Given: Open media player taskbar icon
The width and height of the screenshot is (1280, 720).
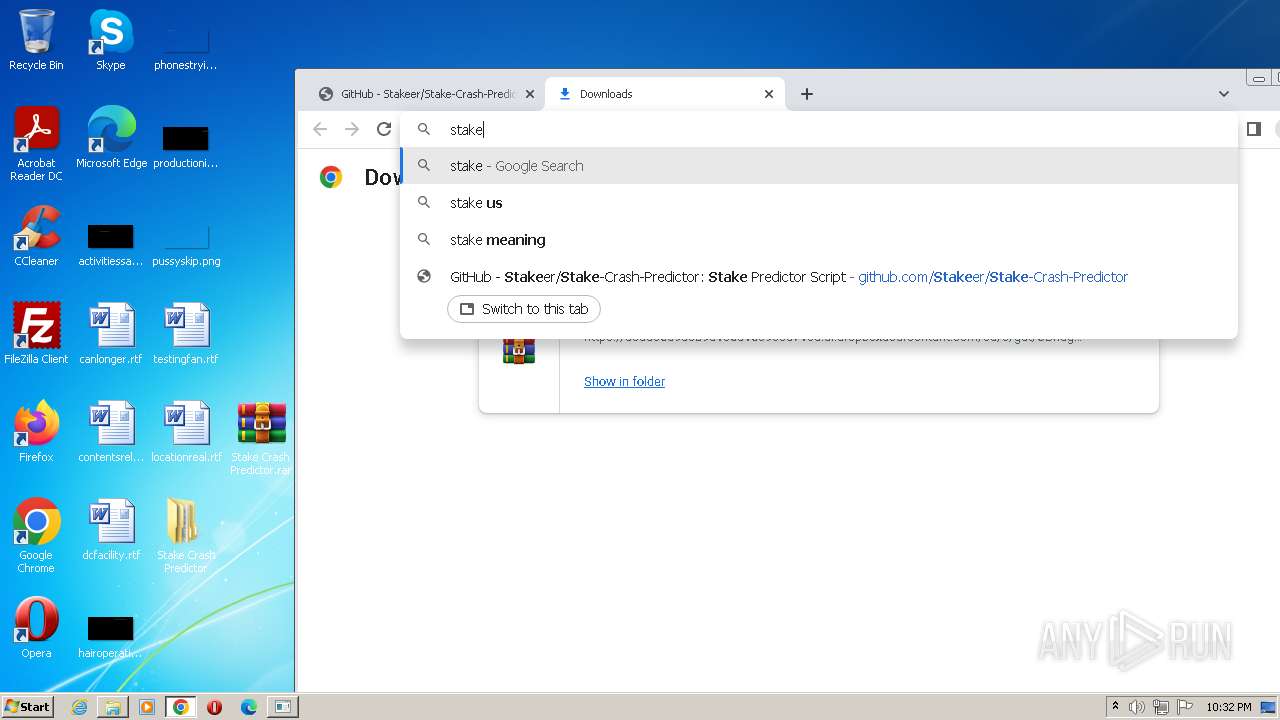Looking at the screenshot, I should pos(147,707).
